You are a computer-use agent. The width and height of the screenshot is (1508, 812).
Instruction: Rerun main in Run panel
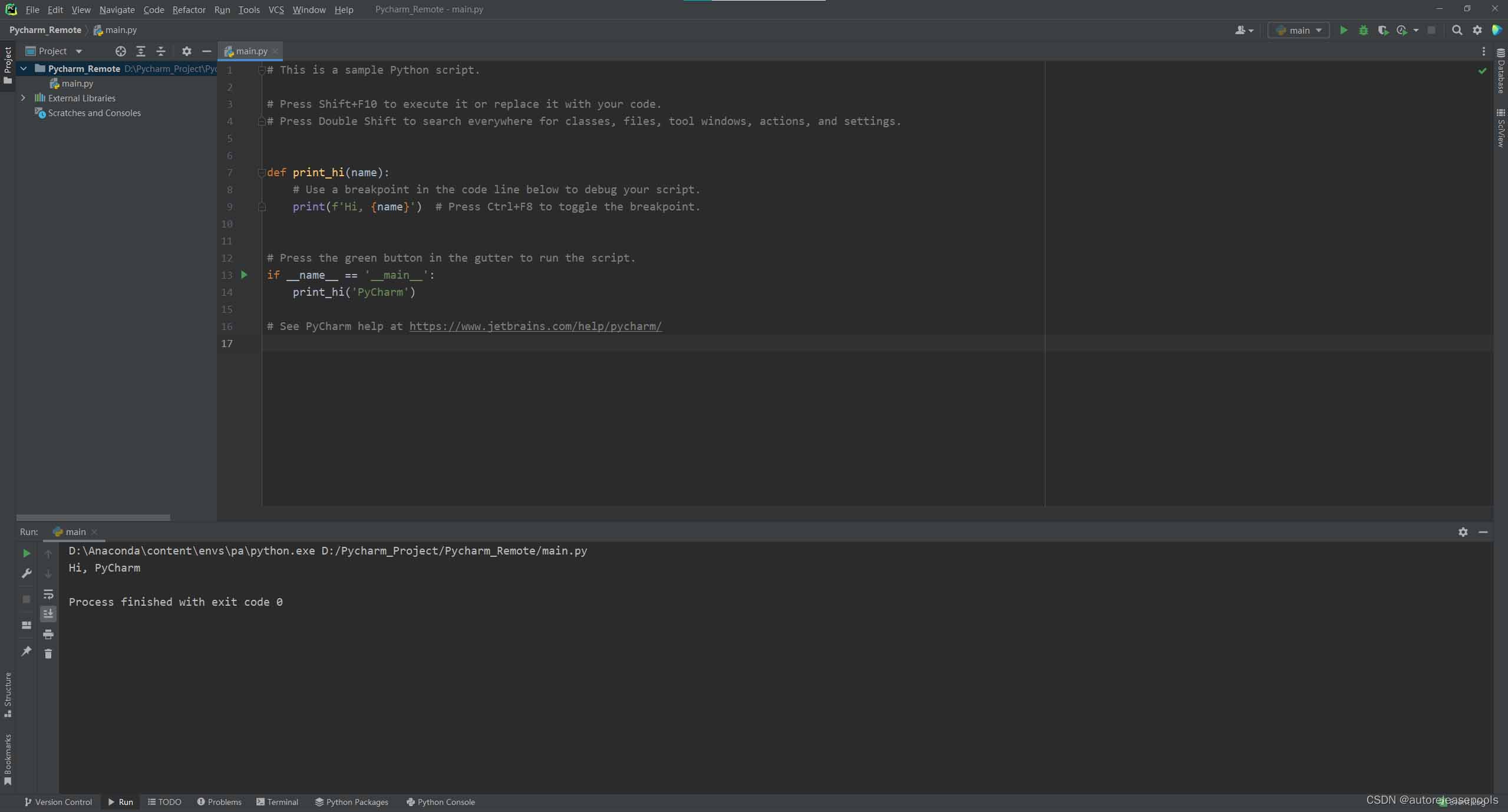[x=27, y=553]
